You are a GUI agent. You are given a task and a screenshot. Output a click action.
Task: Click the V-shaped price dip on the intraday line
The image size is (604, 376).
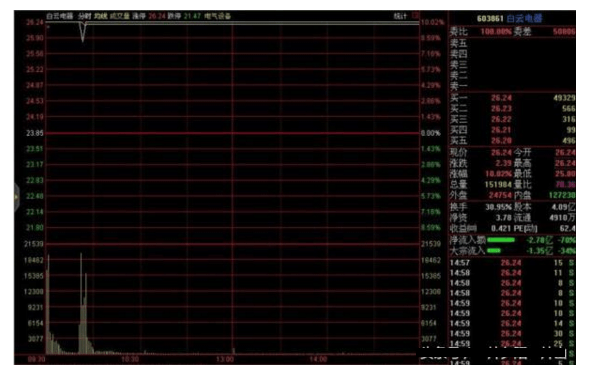point(82,32)
